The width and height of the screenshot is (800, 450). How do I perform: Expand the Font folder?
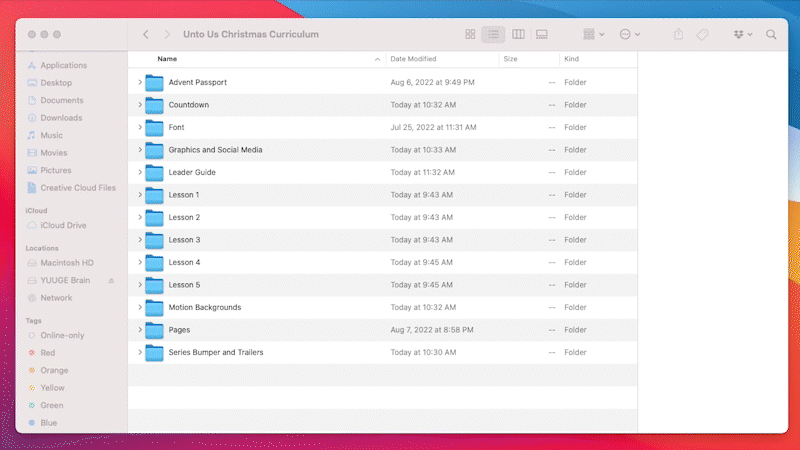(140, 127)
